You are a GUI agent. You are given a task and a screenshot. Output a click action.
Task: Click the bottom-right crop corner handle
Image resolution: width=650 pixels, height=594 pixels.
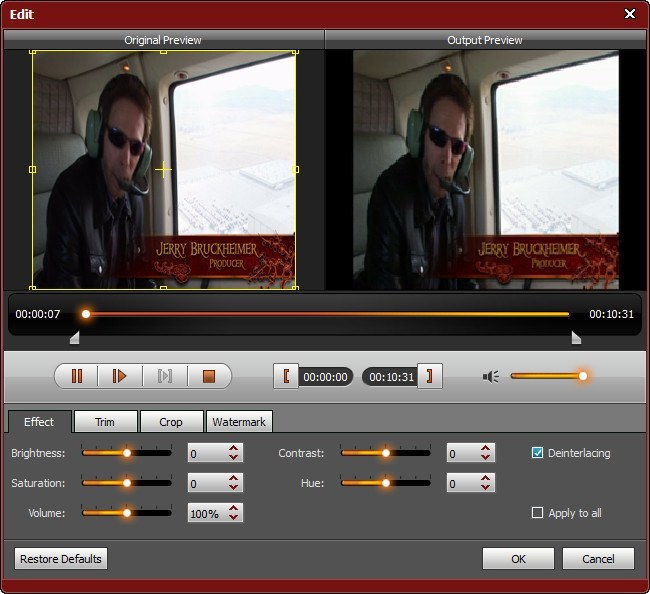tap(295, 287)
